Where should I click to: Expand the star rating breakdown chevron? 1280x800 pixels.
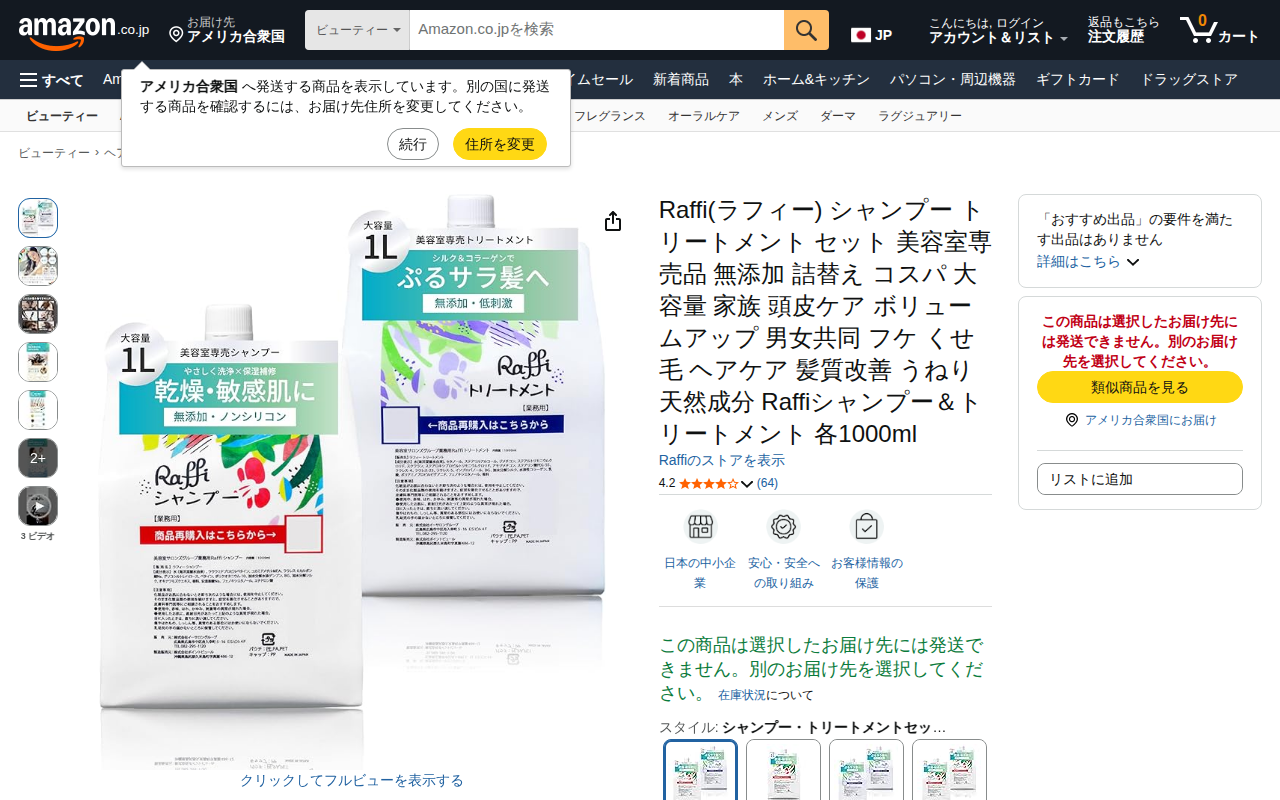coord(746,484)
